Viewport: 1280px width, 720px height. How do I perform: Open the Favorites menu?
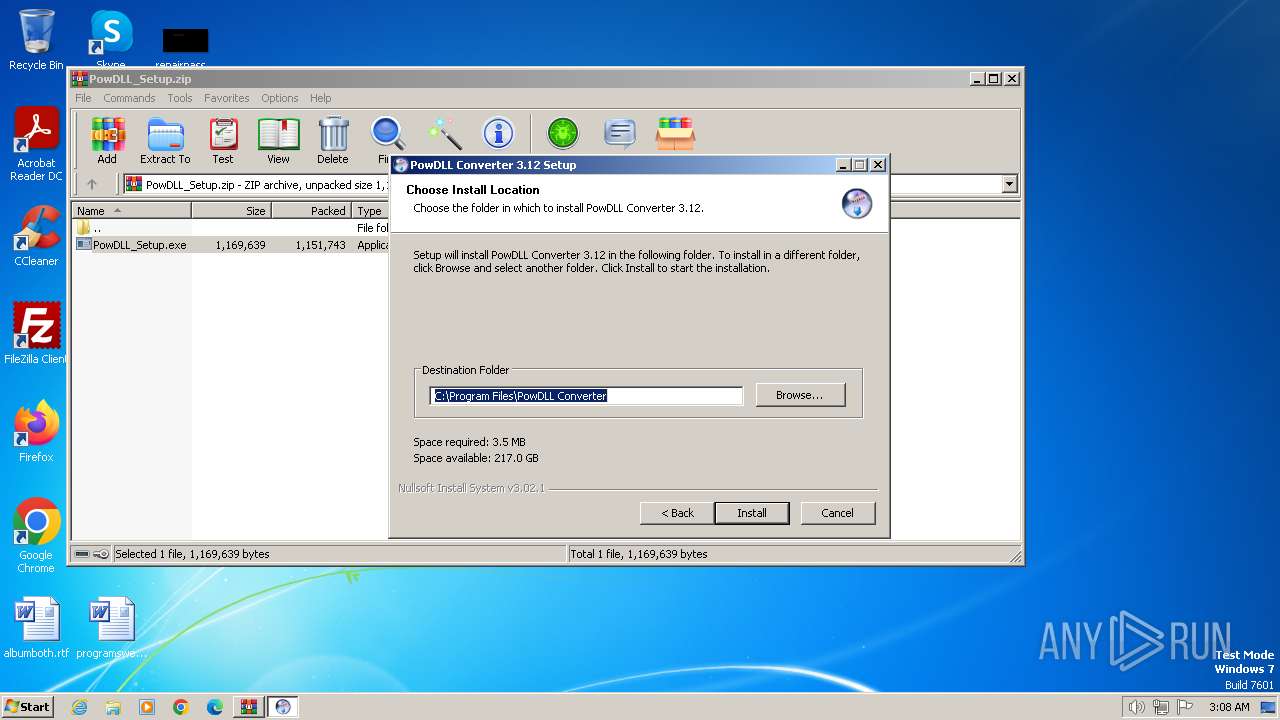[227, 98]
